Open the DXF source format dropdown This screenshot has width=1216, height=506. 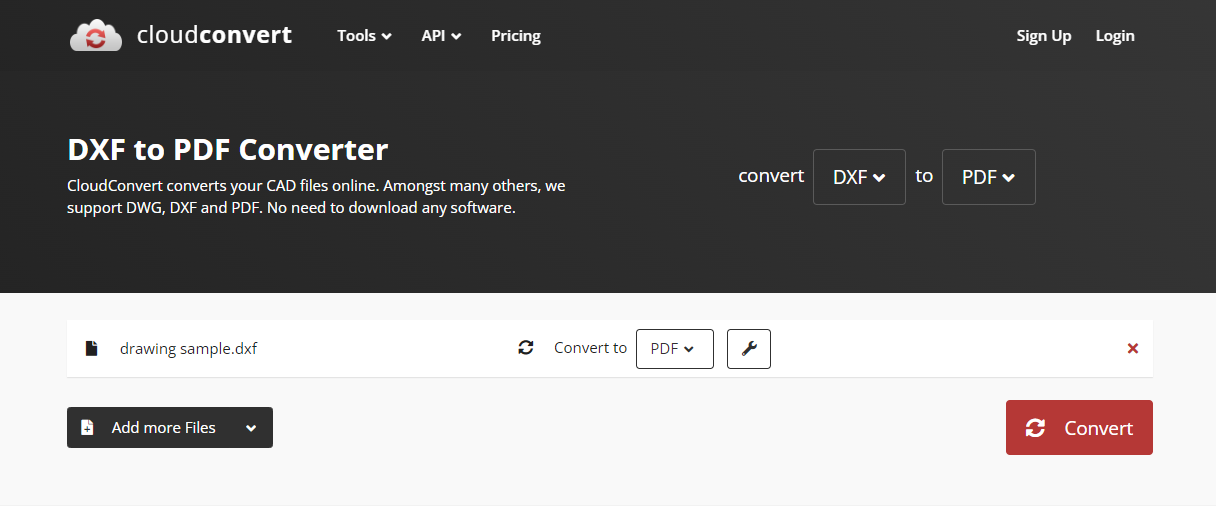click(x=859, y=177)
